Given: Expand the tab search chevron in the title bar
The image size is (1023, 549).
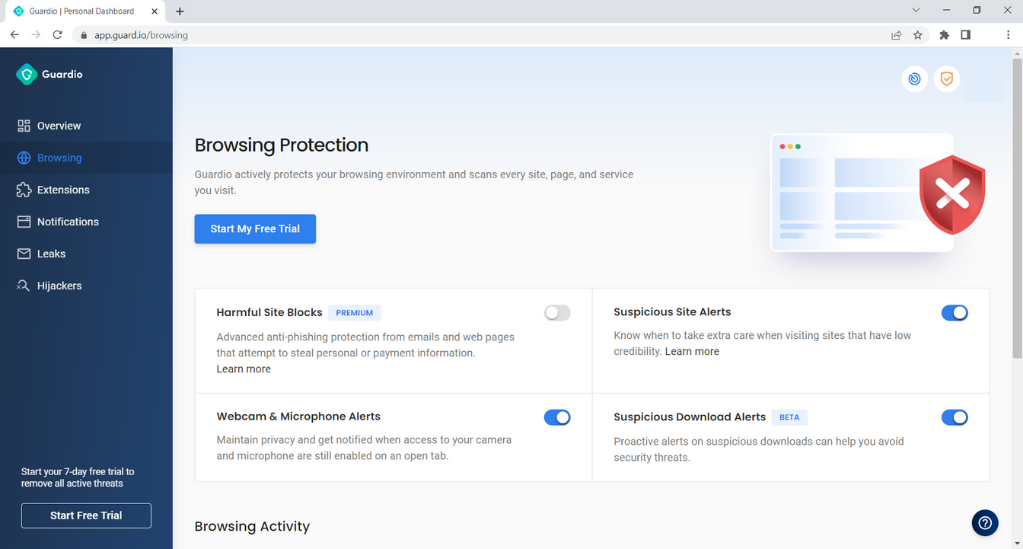Looking at the screenshot, I should (x=916, y=10).
